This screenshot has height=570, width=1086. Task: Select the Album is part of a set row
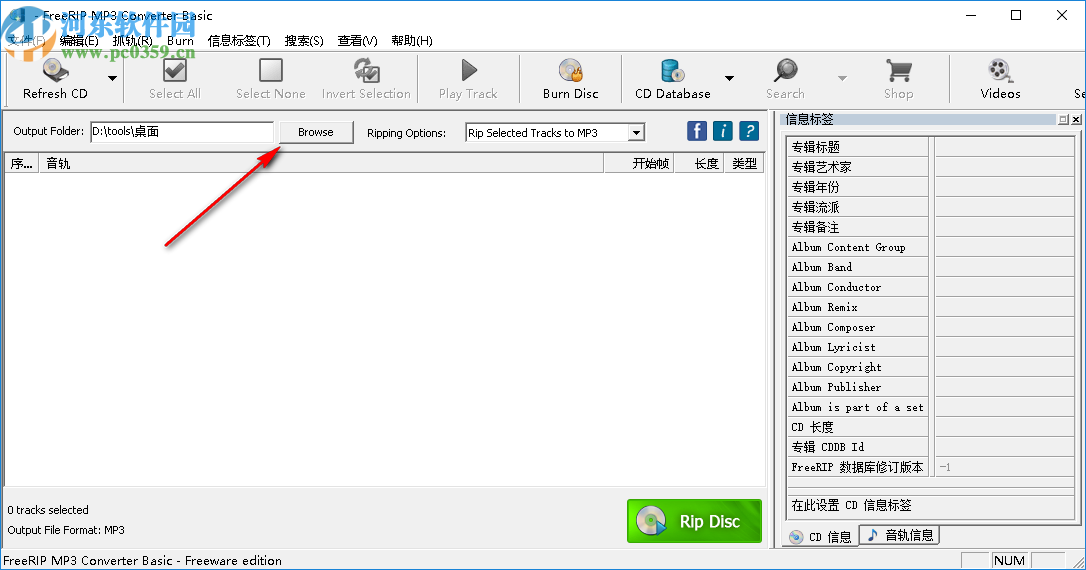pyautogui.click(x=931, y=407)
